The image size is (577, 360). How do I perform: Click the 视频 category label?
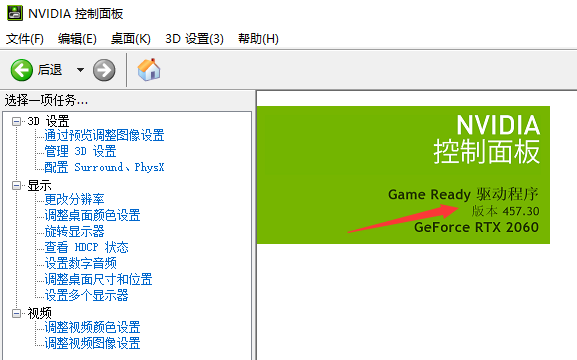39,314
